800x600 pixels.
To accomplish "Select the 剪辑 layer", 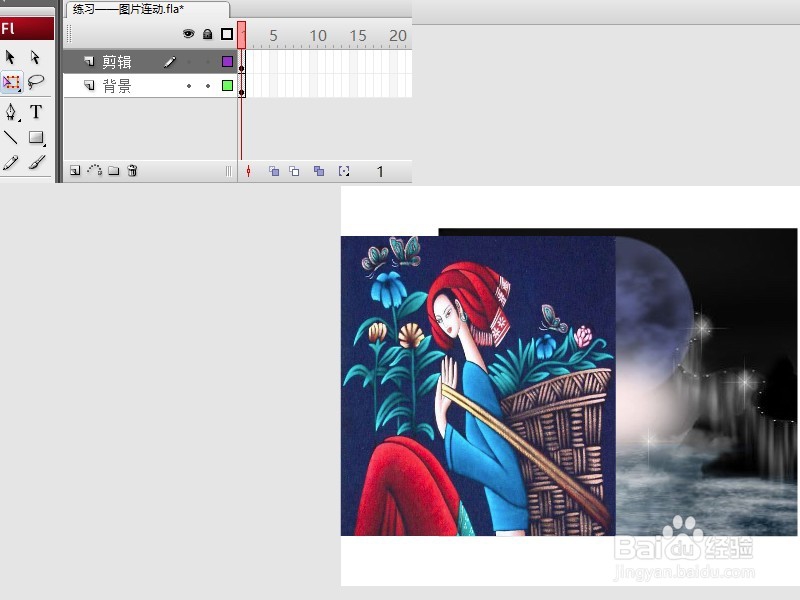I will (x=149, y=62).
